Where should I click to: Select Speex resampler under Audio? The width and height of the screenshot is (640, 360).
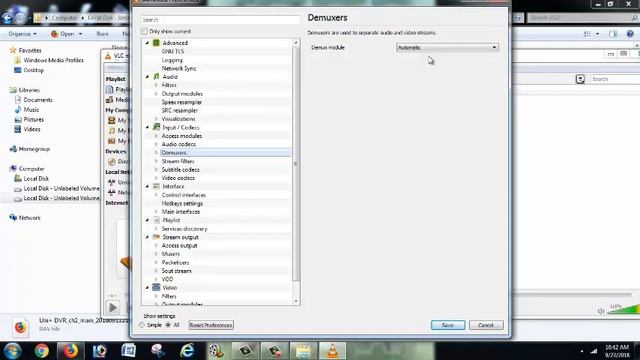coord(182,102)
